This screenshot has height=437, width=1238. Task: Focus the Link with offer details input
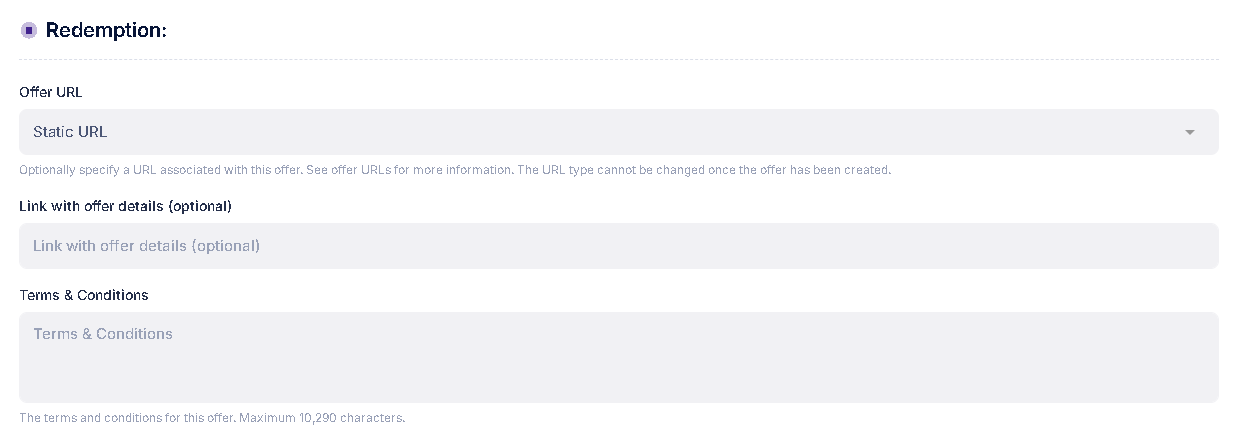tap(618, 246)
